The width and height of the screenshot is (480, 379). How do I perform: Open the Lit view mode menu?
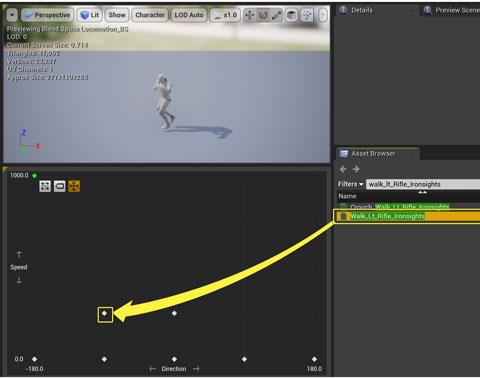coord(90,15)
